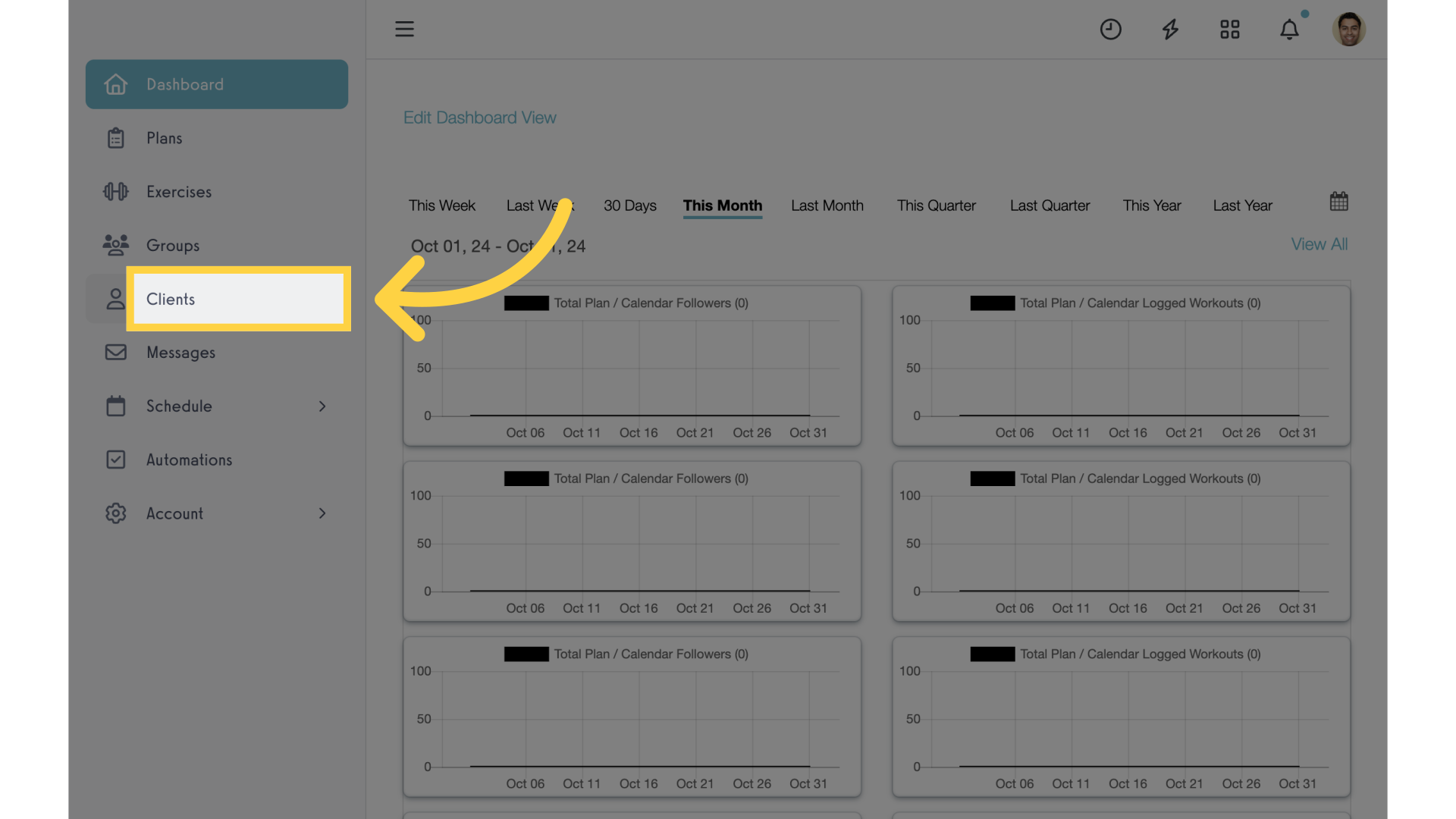1456x819 pixels.
Task: Click the Edit Dashboard View link
Action: point(480,118)
